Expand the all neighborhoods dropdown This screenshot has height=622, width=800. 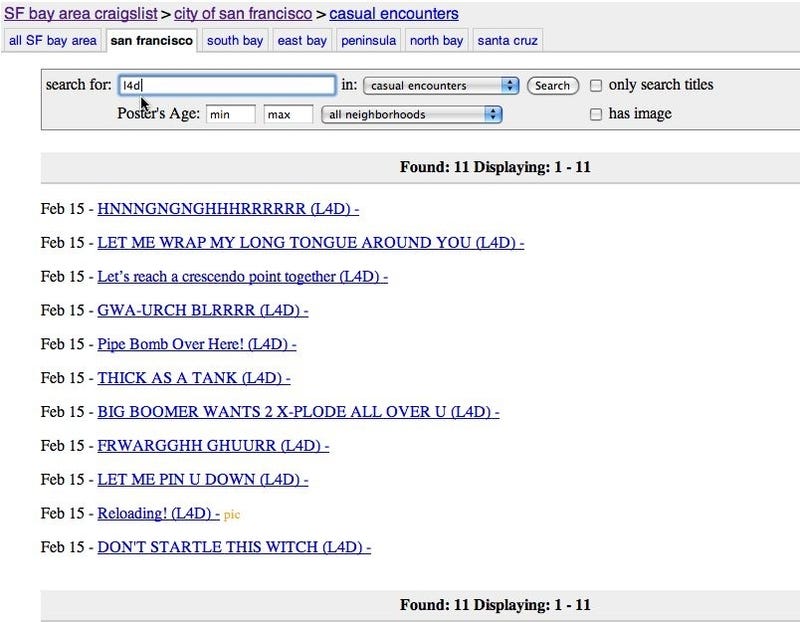point(412,114)
